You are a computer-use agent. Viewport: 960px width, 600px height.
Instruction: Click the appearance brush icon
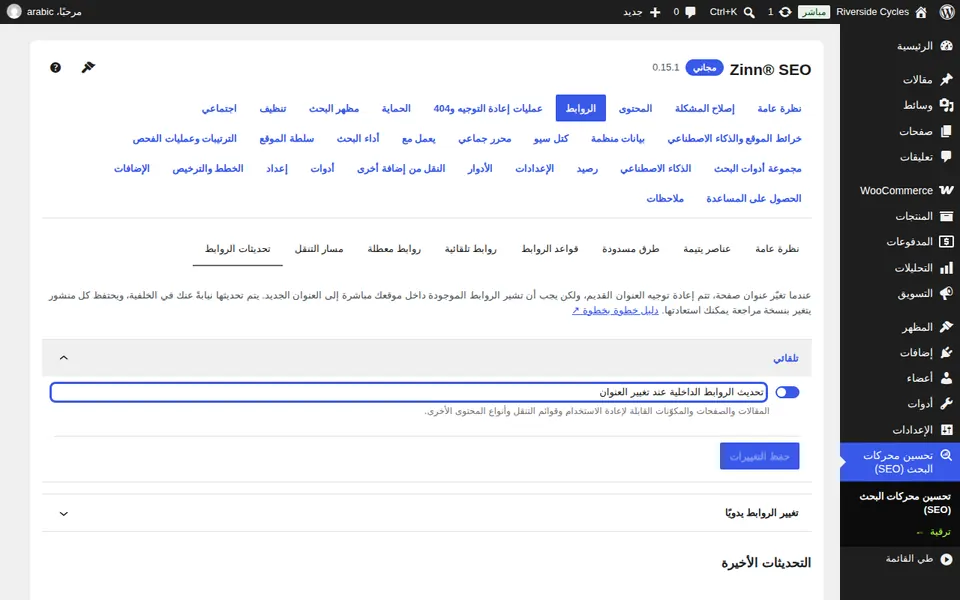click(x=947, y=327)
